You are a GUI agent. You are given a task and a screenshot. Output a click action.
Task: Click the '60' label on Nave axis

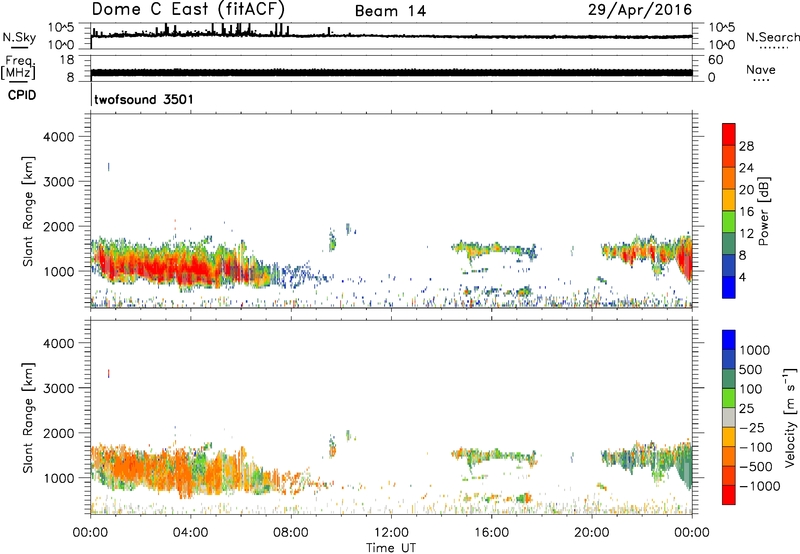coord(715,60)
